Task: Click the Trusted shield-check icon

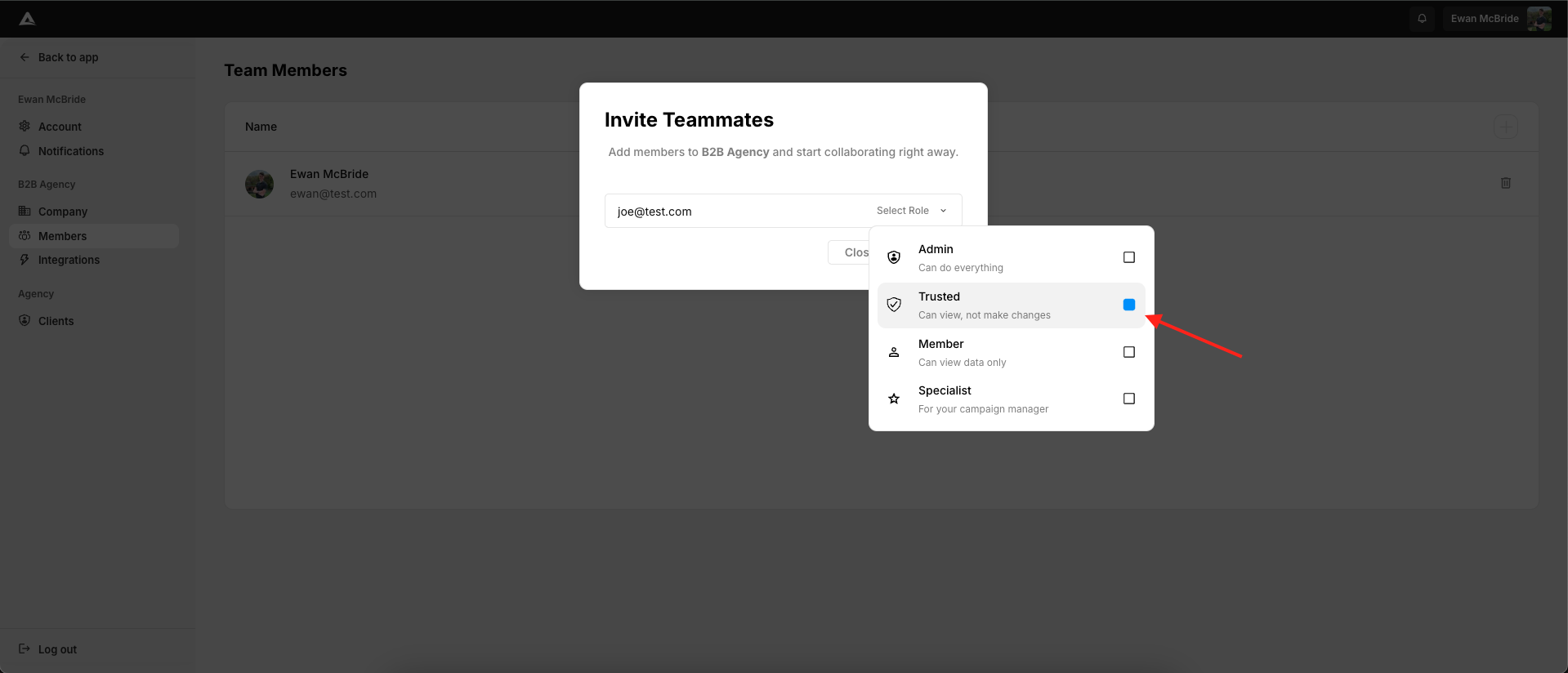Action: 894,305
